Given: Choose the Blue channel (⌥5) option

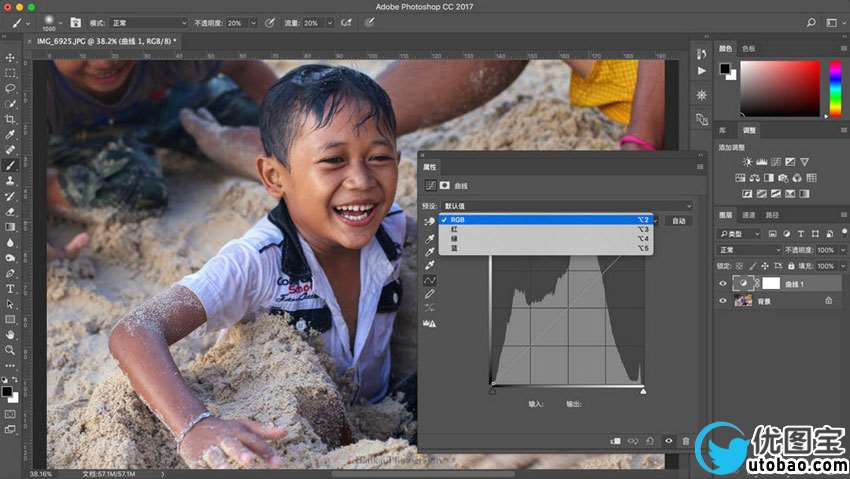Looking at the screenshot, I should pyautogui.click(x=546, y=248).
